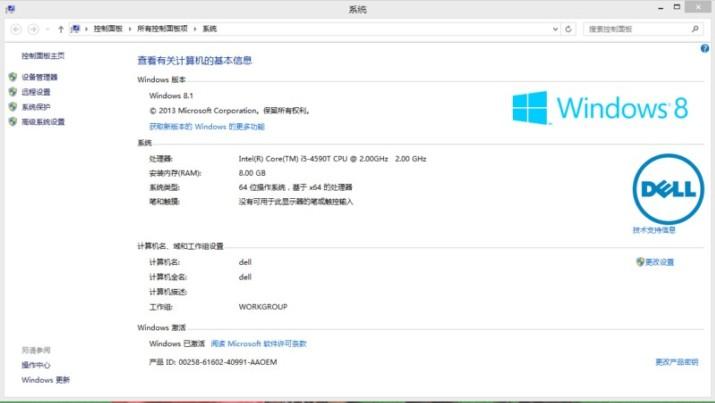
Task: Click the Up one level arrow
Action: point(61,29)
